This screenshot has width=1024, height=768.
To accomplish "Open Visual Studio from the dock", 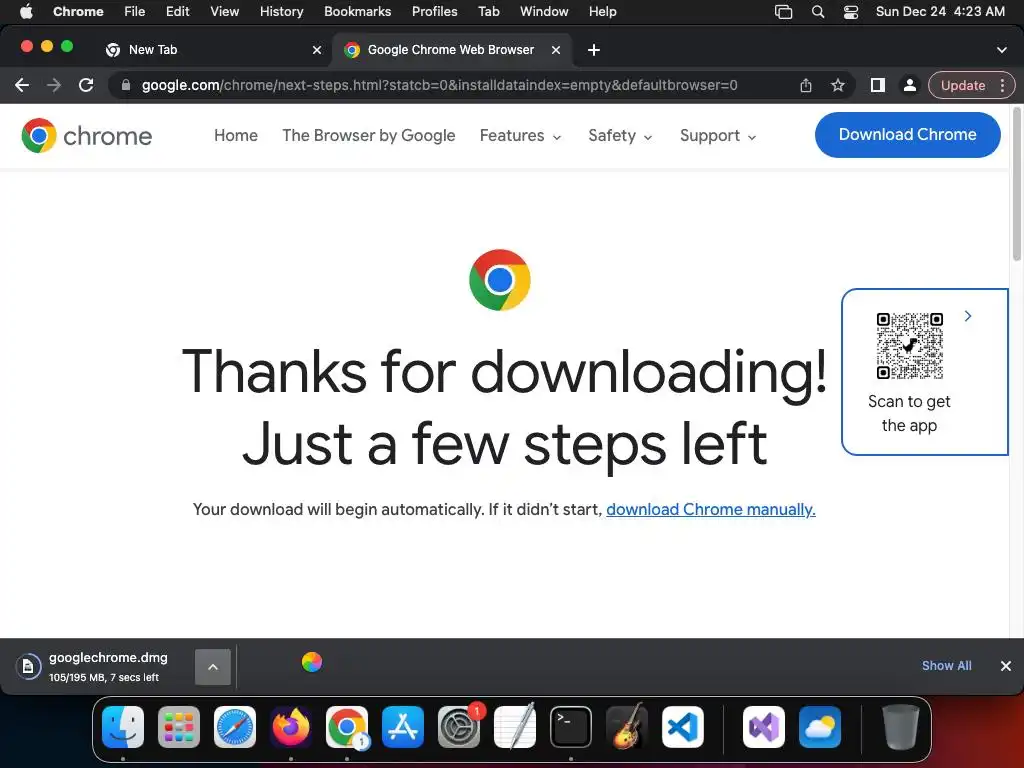I will [x=764, y=727].
